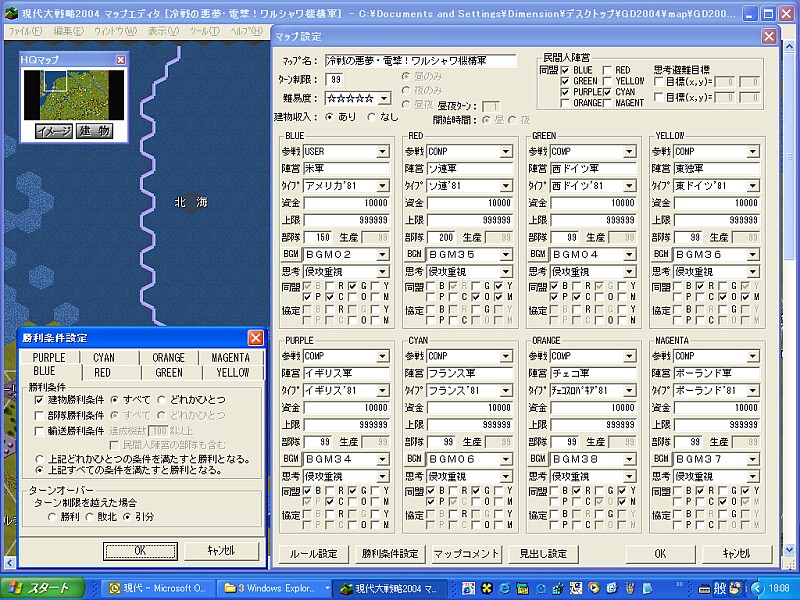
Task: Check RED under the 民間人陣営 alliance list
Action: pos(607,70)
